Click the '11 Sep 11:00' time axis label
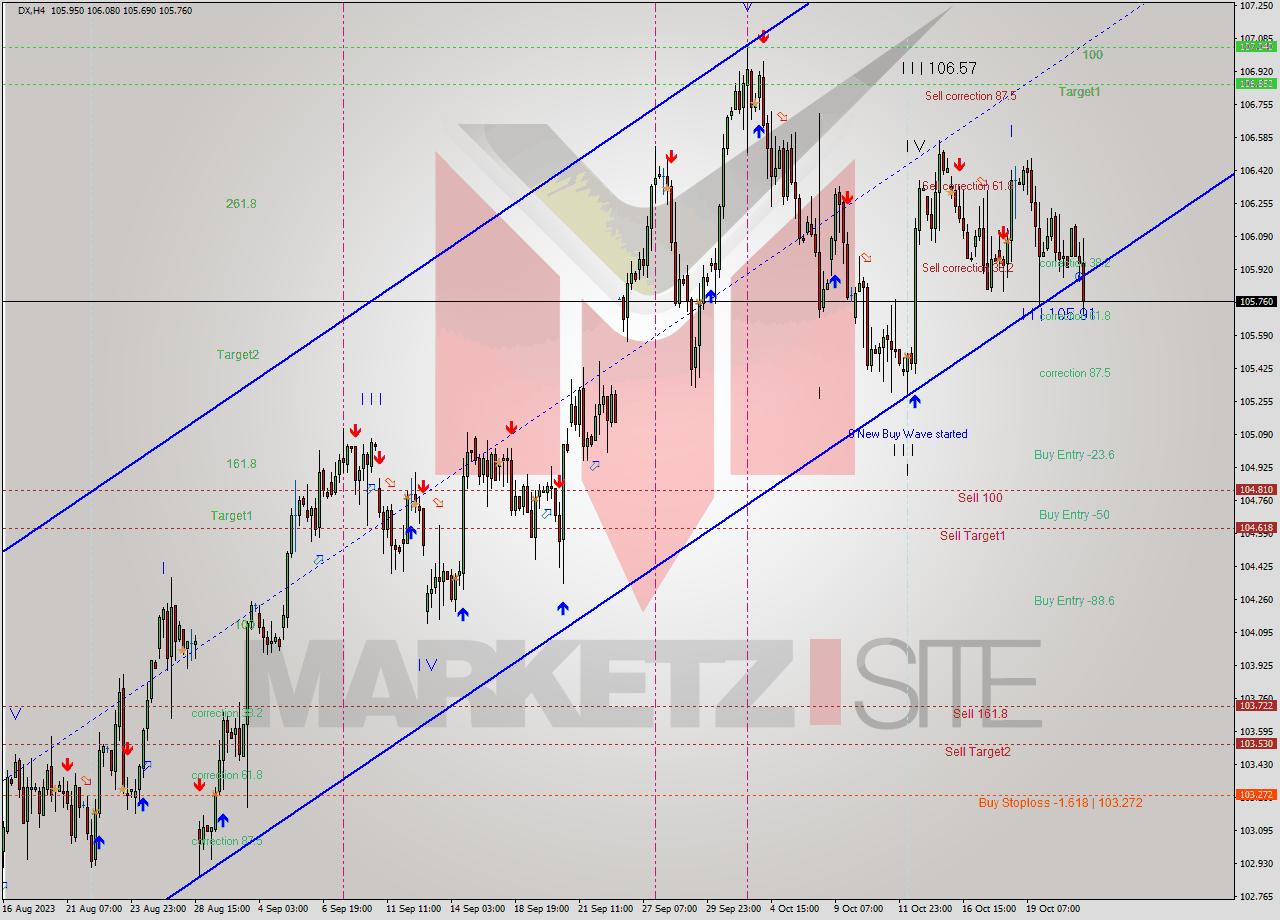1280x920 pixels. tap(413, 909)
